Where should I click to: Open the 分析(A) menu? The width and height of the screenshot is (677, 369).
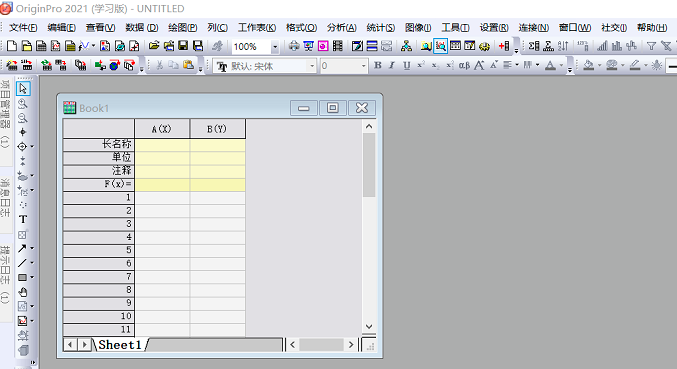tap(342, 28)
